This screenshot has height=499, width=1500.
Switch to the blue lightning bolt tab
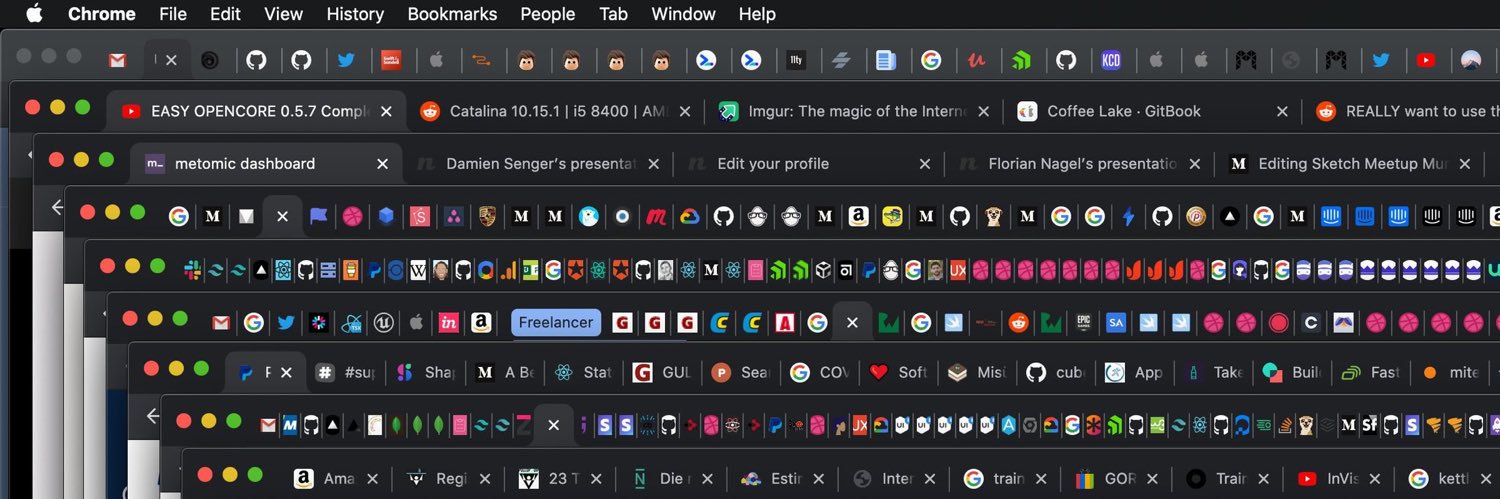(1129, 216)
